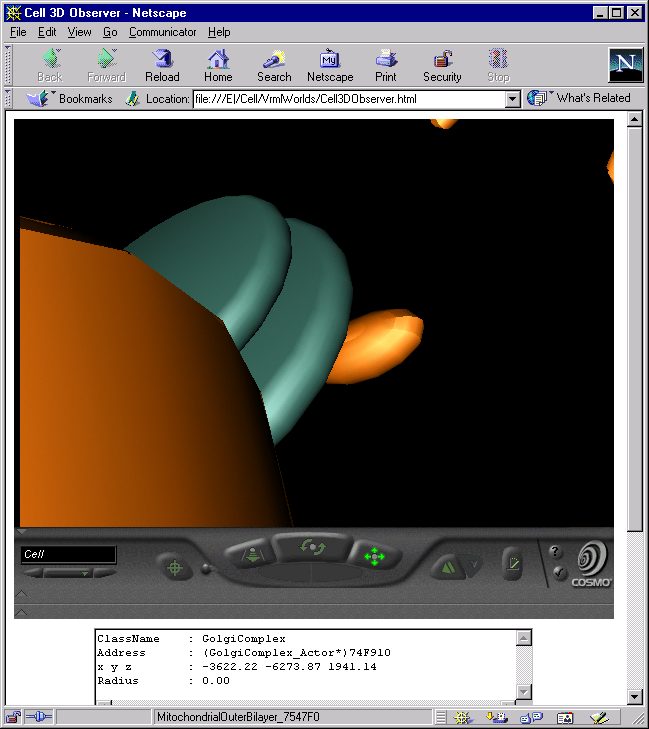
Task: Open the Bookmarks dropdown menu
Action: pyautogui.click(x=70, y=99)
